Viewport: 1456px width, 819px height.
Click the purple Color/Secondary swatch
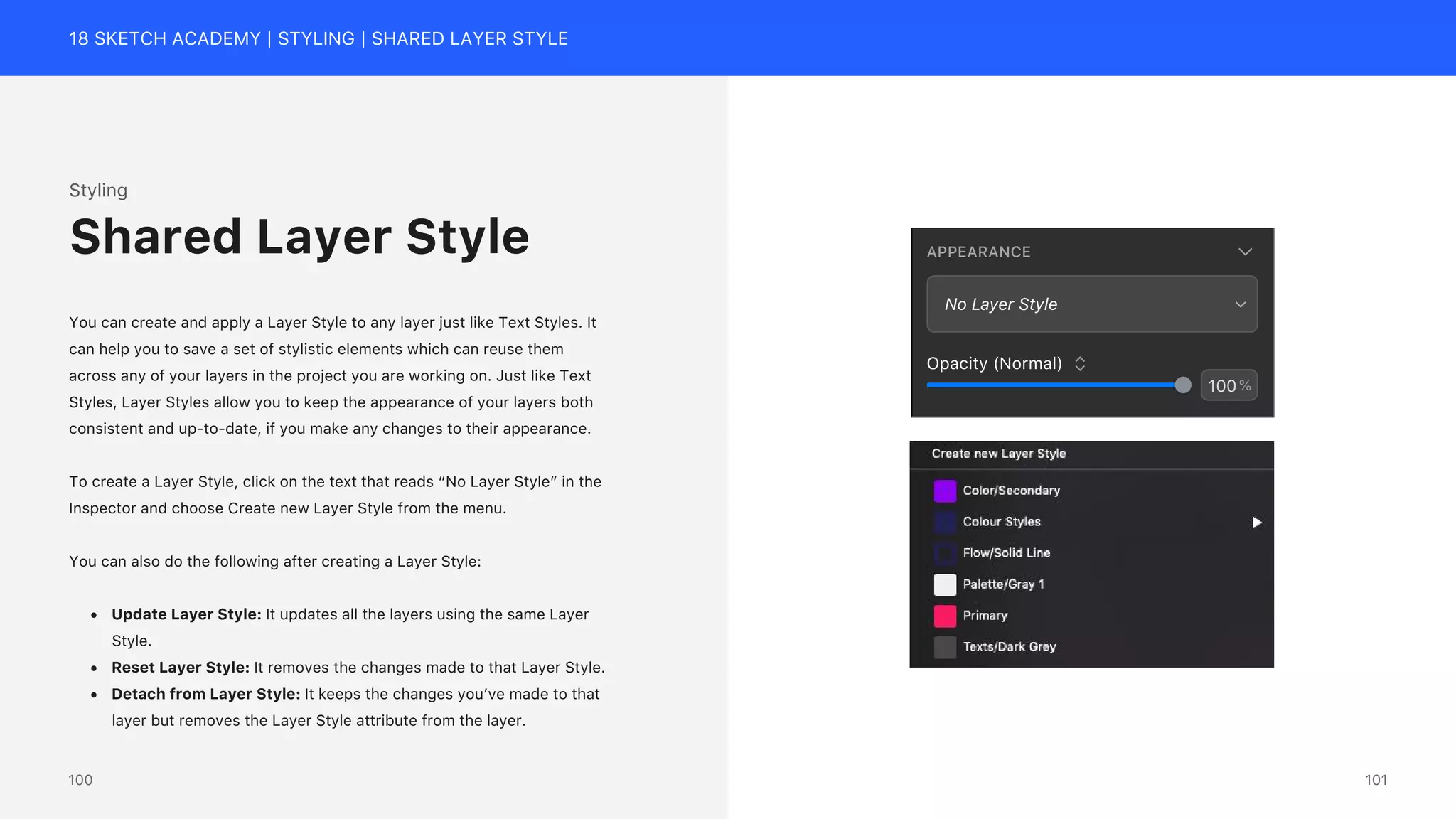coord(945,491)
